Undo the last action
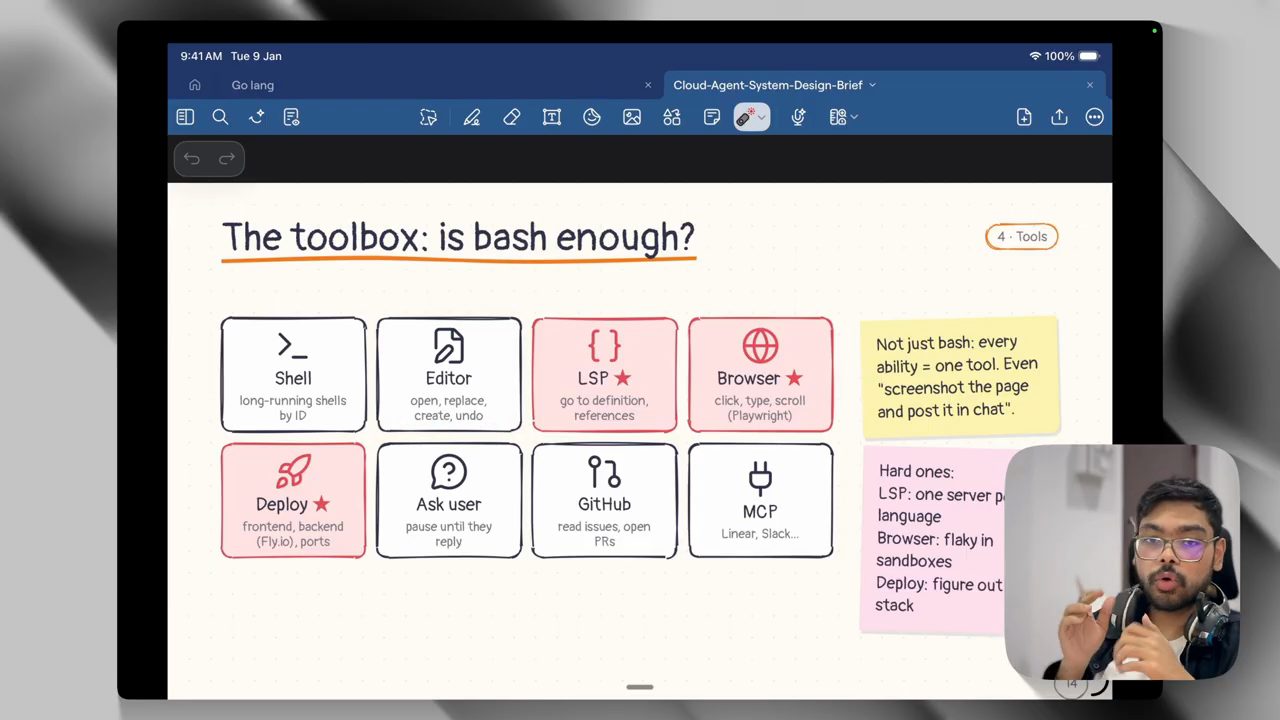This screenshot has height=720, width=1280. (x=191, y=158)
